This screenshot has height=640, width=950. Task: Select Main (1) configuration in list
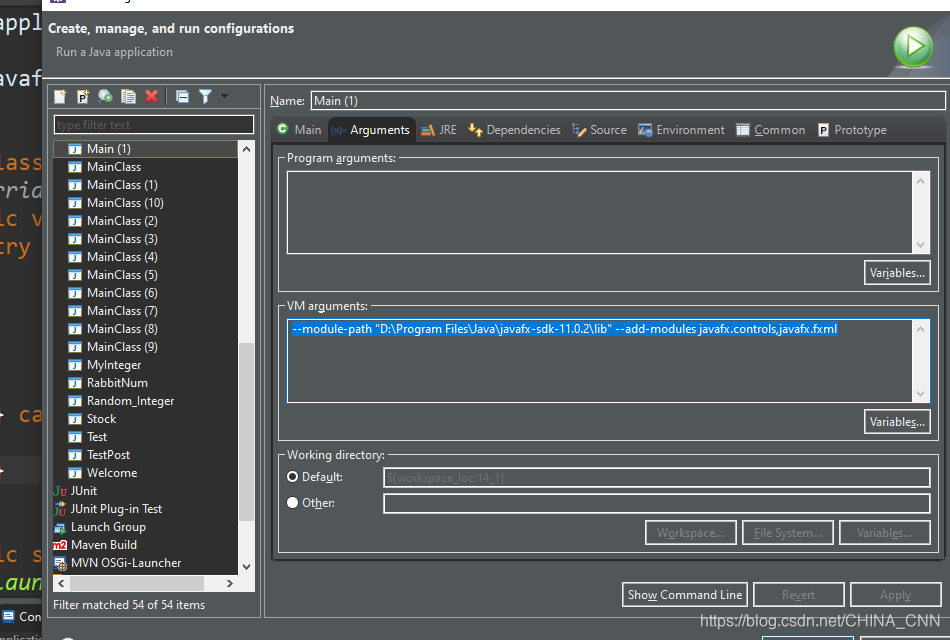pyautogui.click(x=145, y=149)
